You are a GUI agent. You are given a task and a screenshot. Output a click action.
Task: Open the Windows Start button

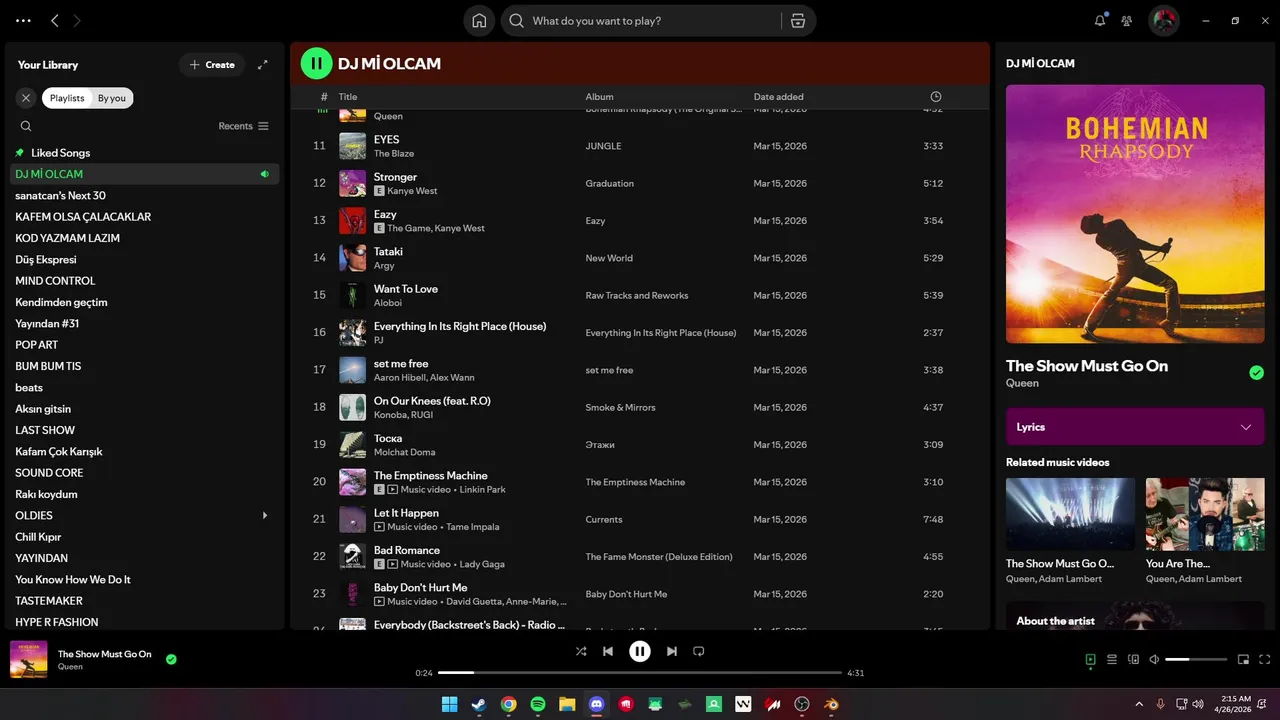click(450, 704)
